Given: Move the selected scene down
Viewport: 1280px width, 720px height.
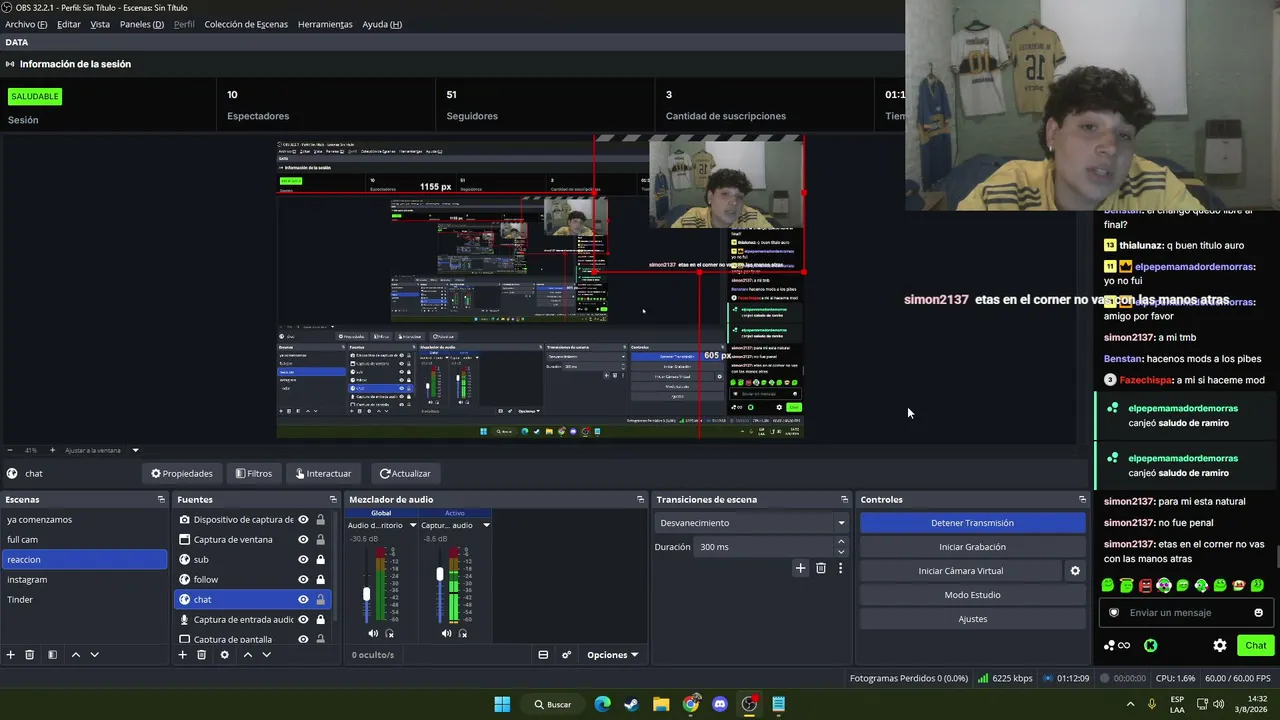Looking at the screenshot, I should [x=94, y=655].
